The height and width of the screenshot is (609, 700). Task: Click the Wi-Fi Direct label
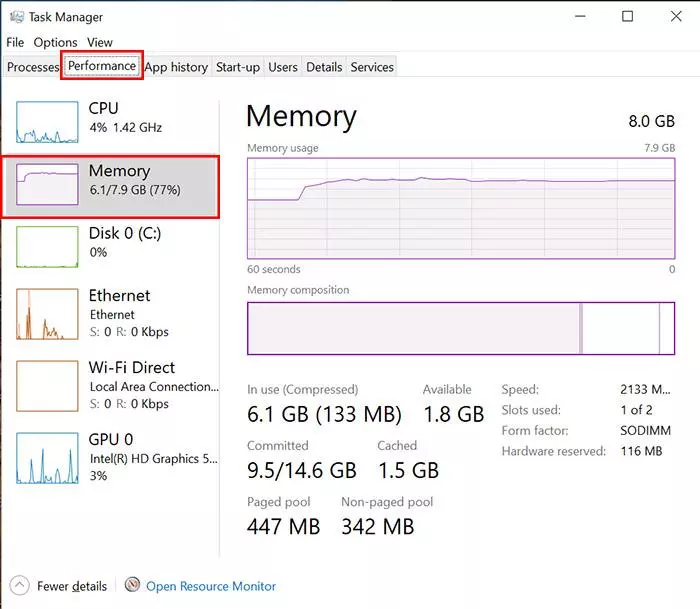[x=132, y=367]
